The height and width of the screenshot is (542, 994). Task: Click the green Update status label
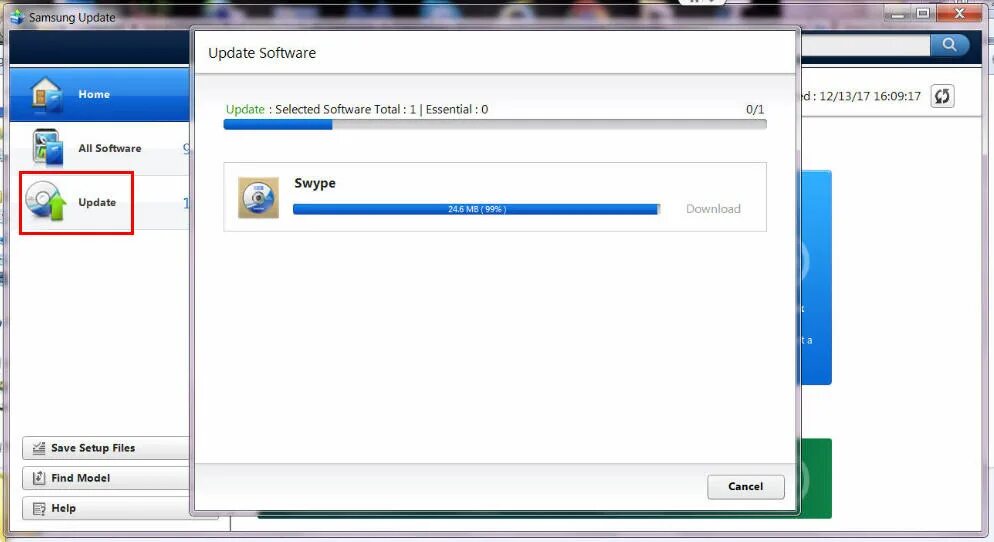coord(245,109)
